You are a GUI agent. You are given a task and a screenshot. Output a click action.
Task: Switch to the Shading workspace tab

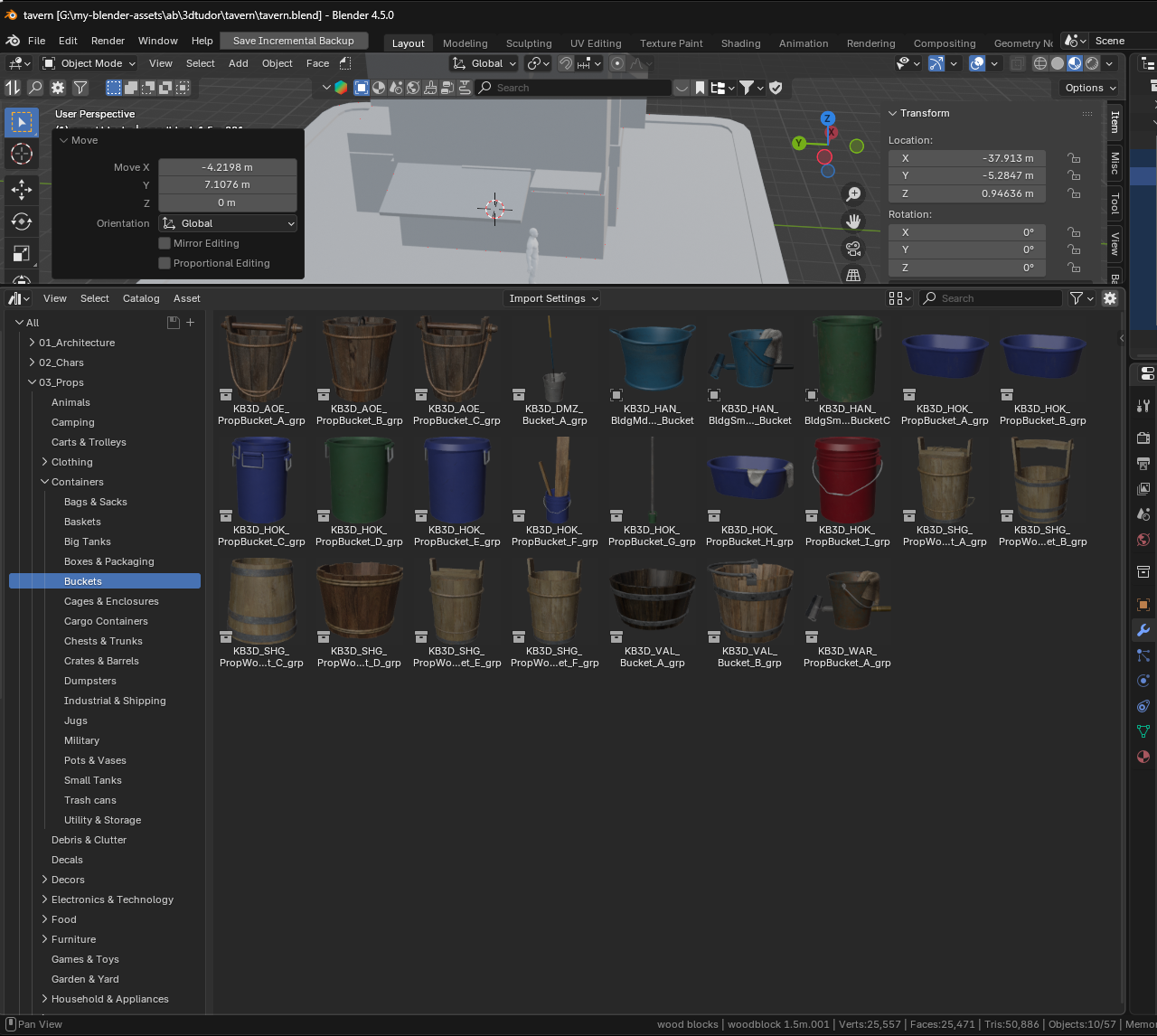click(x=740, y=43)
